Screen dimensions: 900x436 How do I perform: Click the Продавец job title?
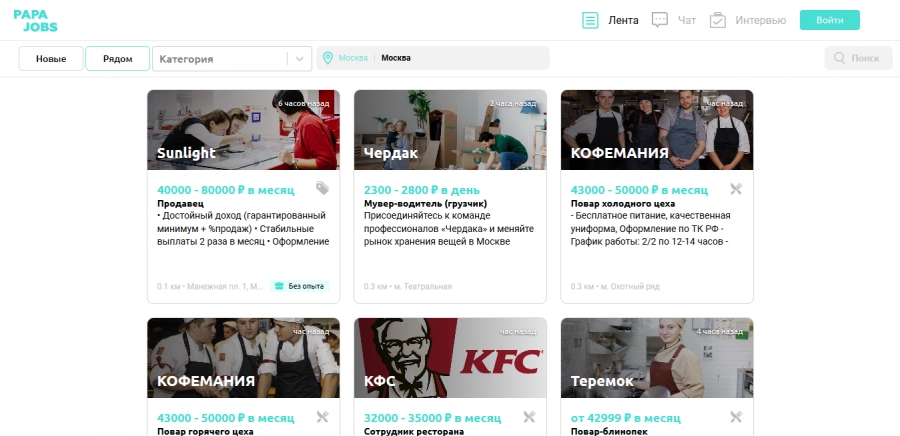point(180,203)
